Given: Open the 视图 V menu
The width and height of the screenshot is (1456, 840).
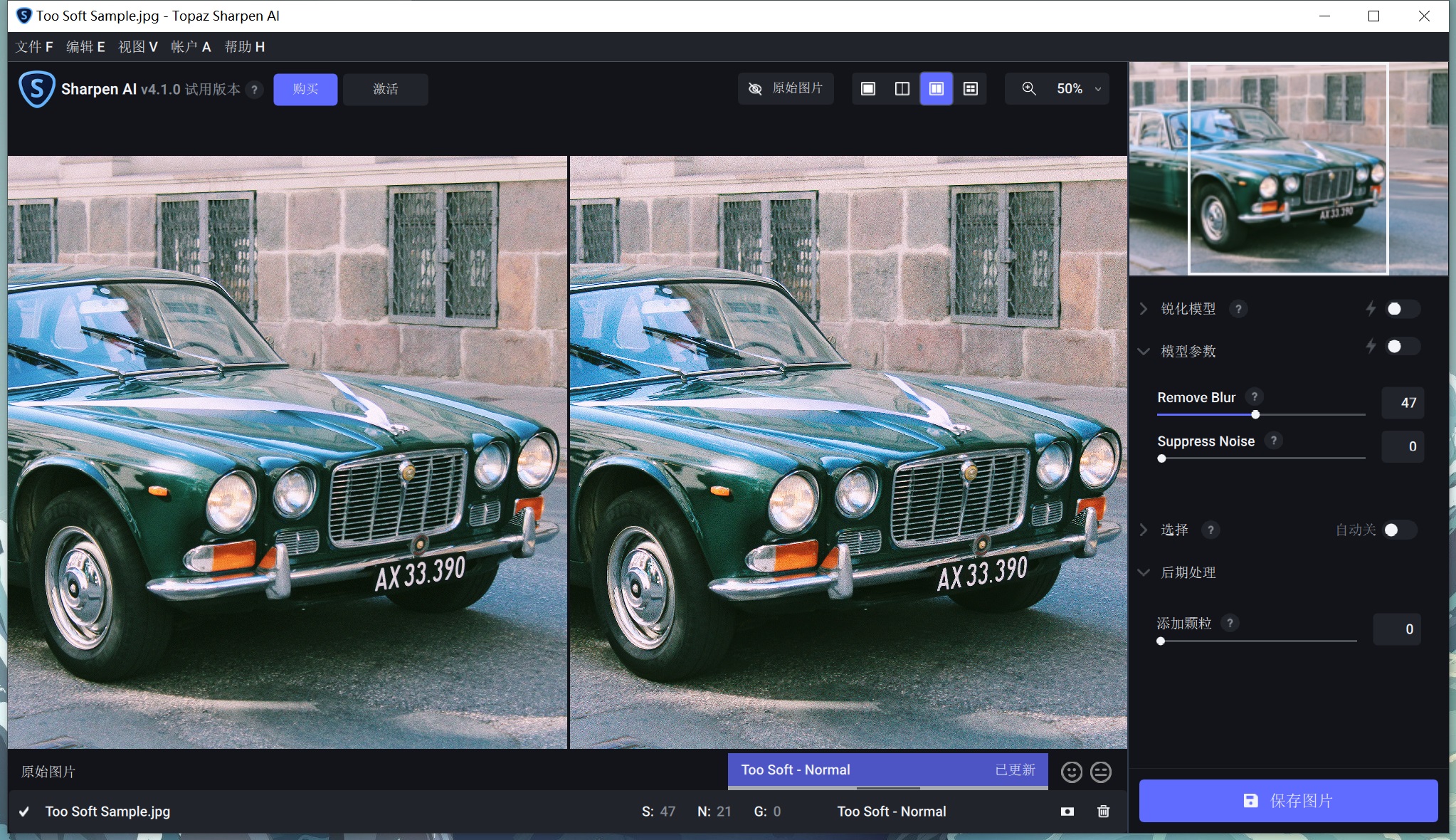Looking at the screenshot, I should tap(137, 47).
